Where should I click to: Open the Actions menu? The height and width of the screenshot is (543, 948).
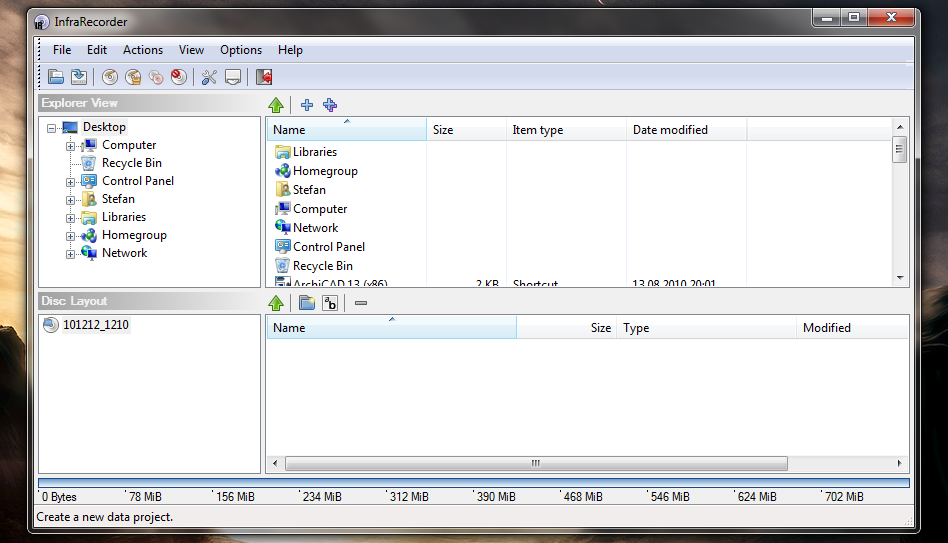[x=143, y=50]
